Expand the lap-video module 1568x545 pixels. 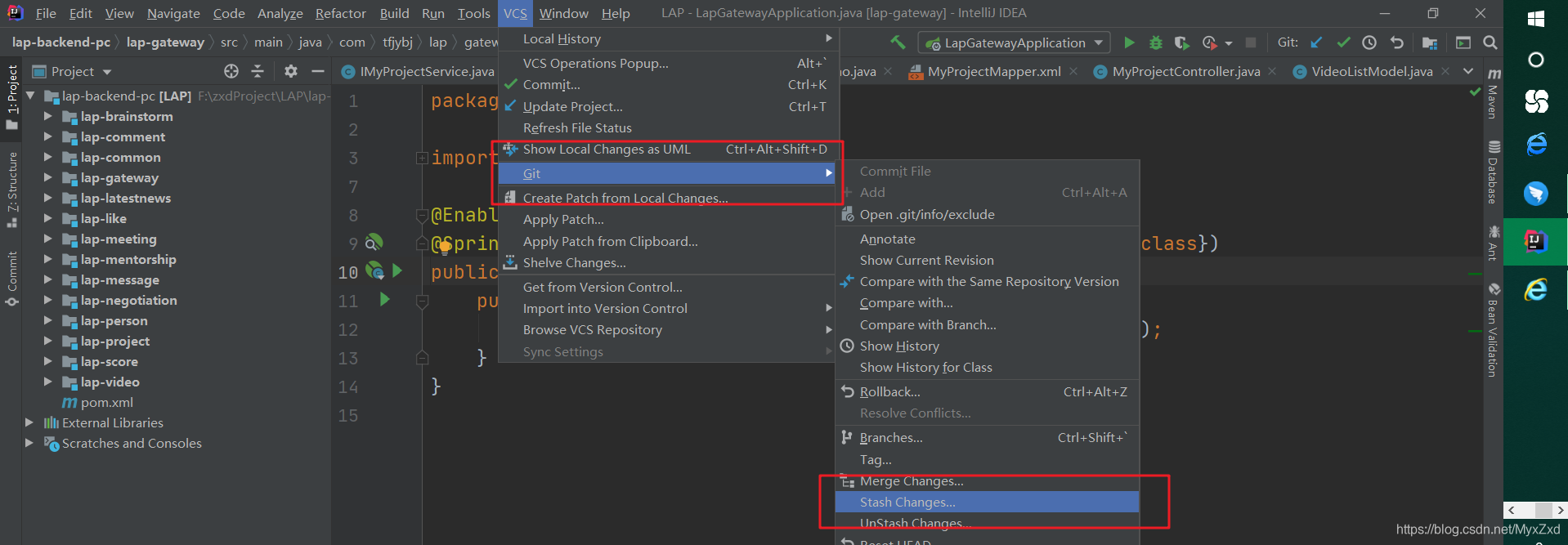pos(47,382)
